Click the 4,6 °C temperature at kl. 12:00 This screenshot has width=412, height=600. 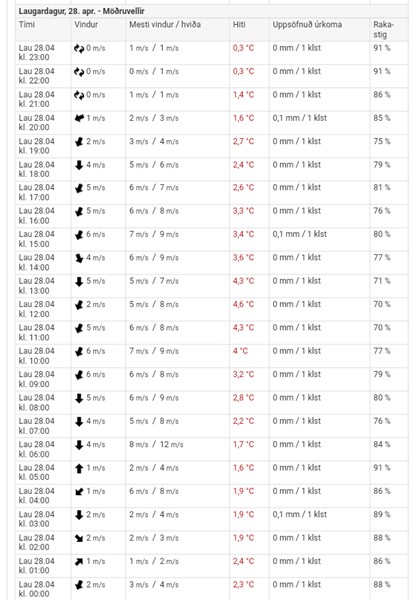point(243,305)
